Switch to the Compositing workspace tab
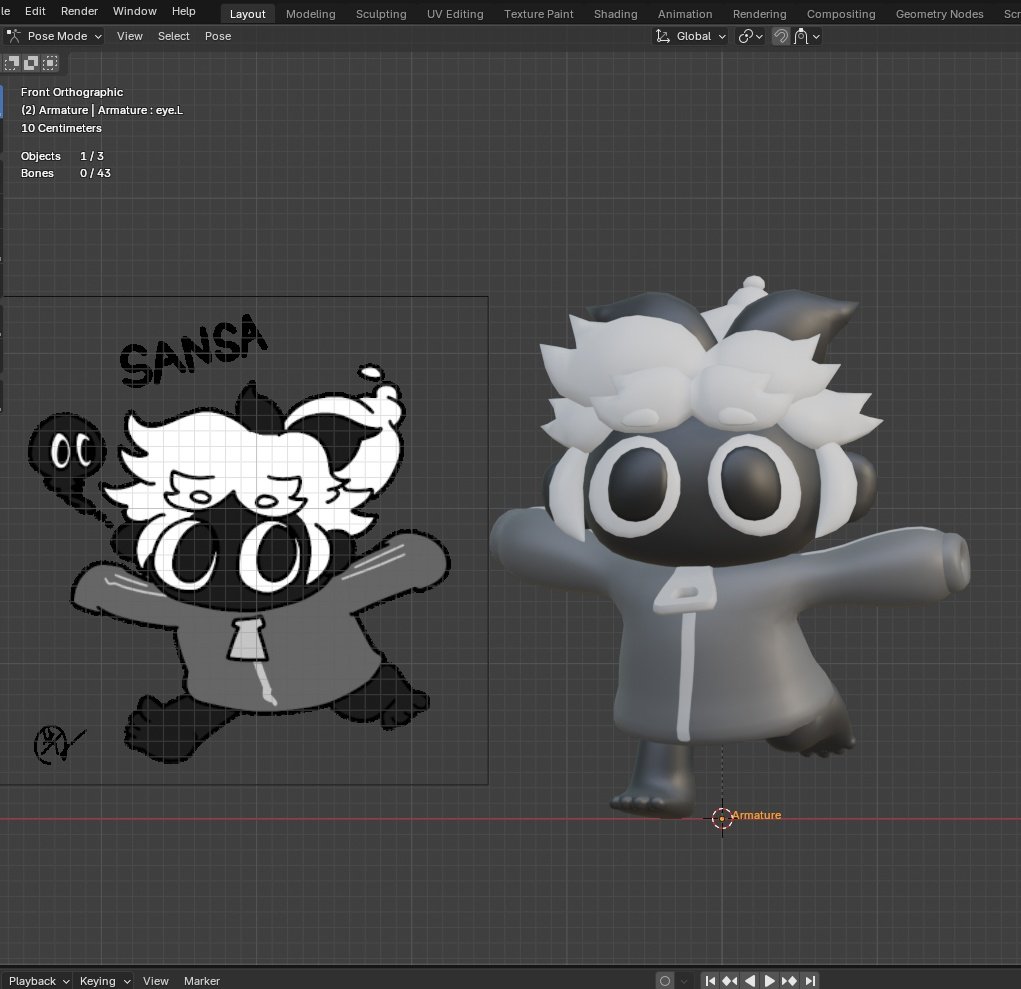This screenshot has height=989, width=1021. click(841, 14)
